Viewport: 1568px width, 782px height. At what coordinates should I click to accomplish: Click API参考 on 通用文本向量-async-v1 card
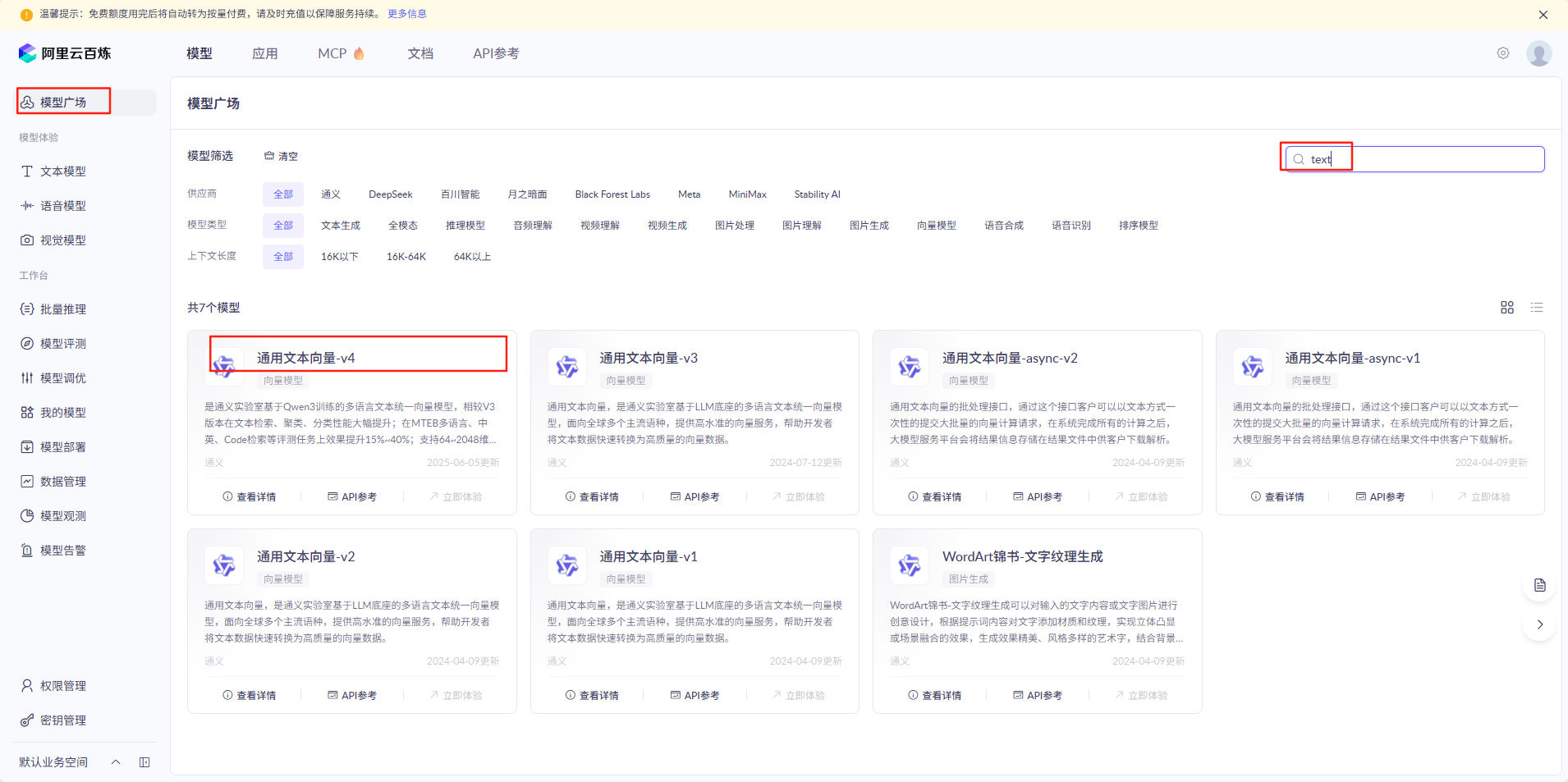click(x=1380, y=497)
